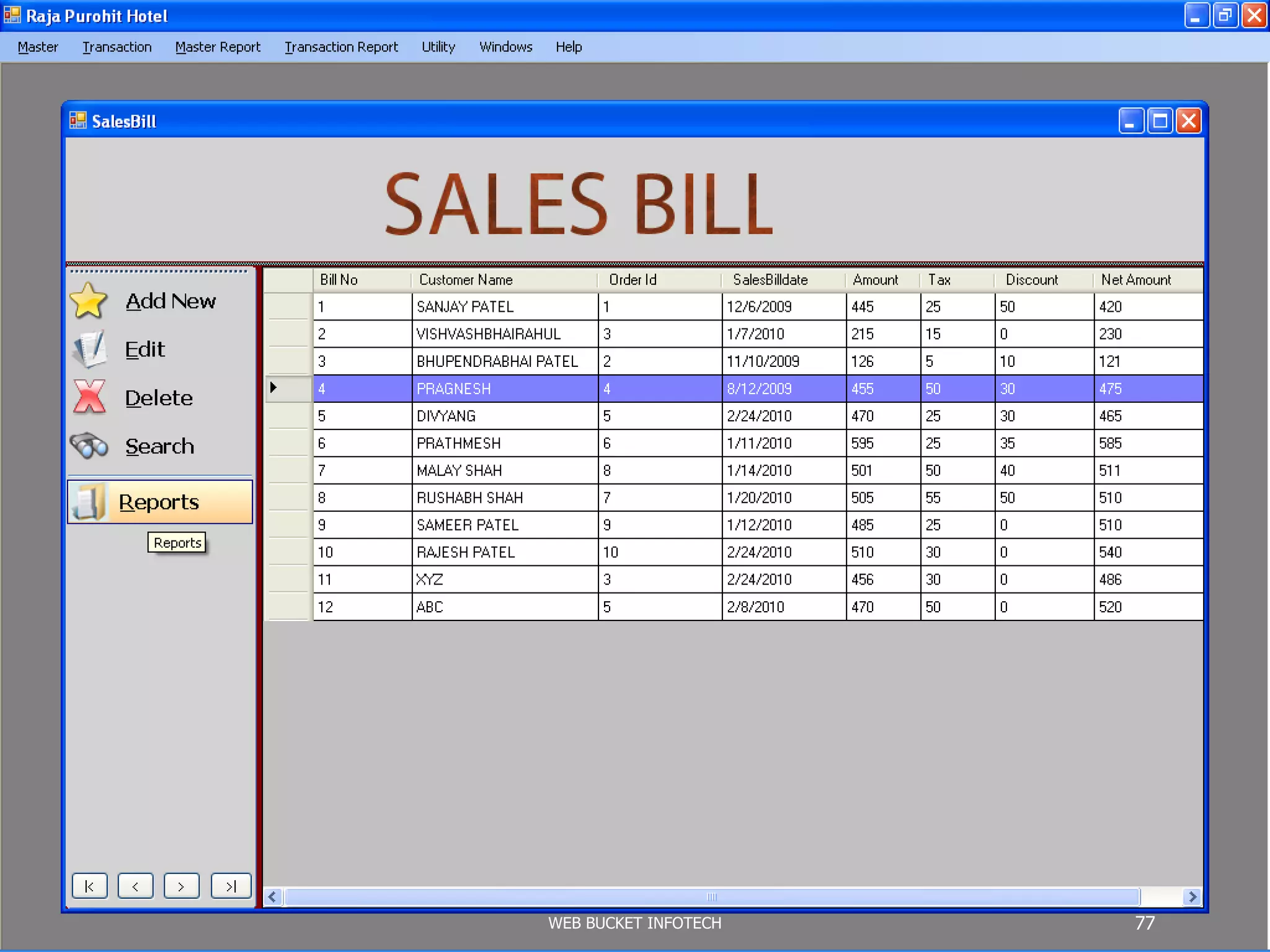
Task: Click the date cell 11/10/2009
Action: 784,361
